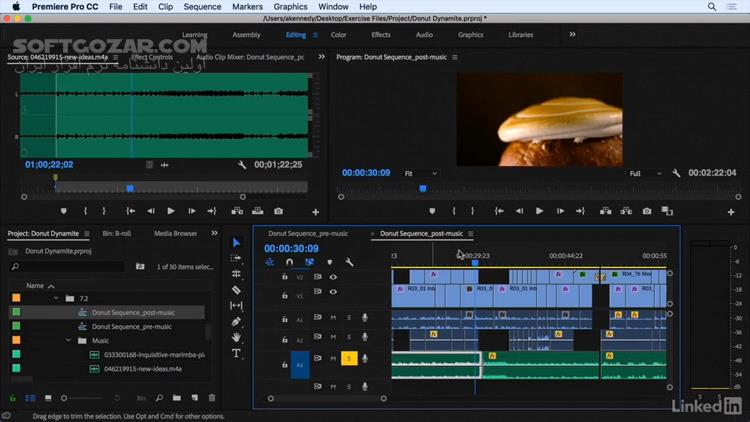The height and width of the screenshot is (422, 750).
Task: Mute track A1
Action: point(333,318)
